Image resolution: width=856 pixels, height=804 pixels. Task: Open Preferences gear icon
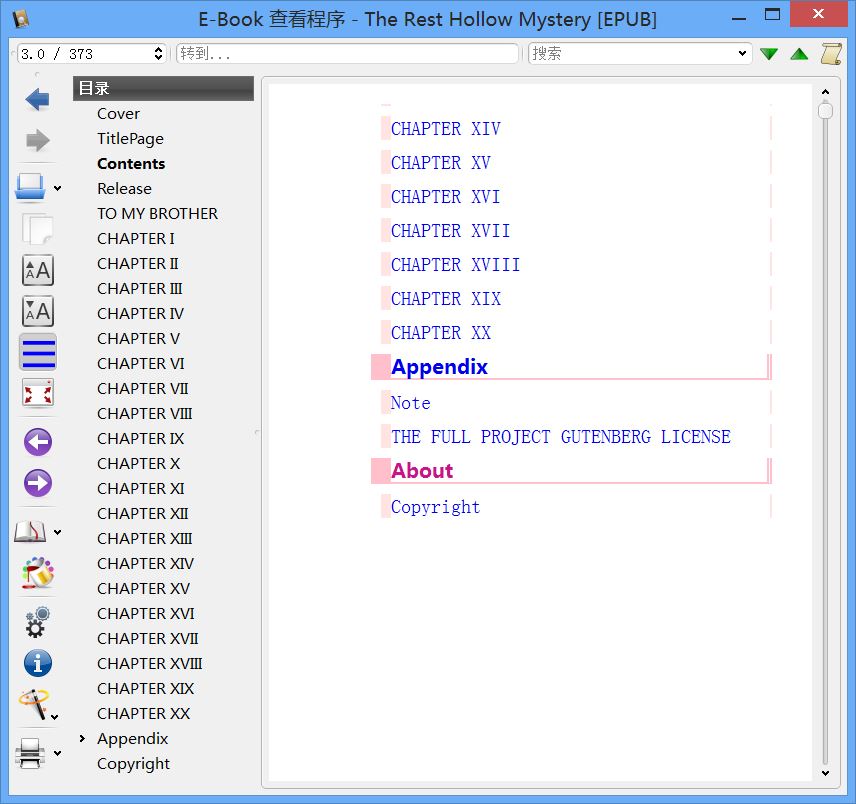click(x=37, y=622)
